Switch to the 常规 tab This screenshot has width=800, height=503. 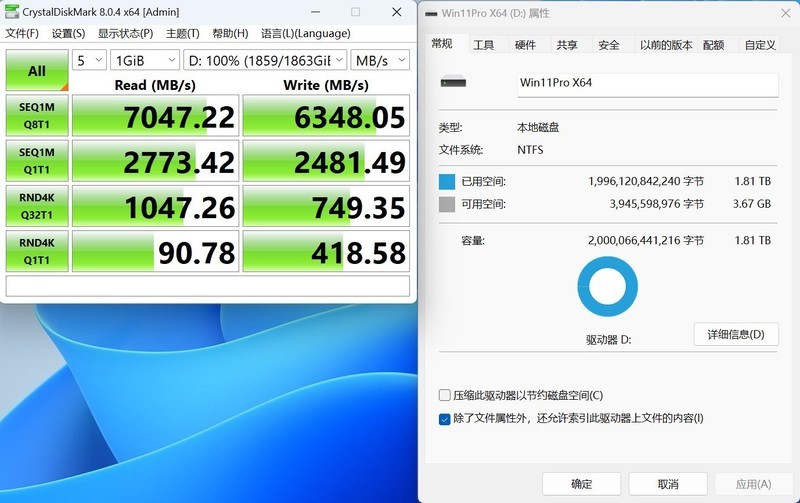pos(442,44)
